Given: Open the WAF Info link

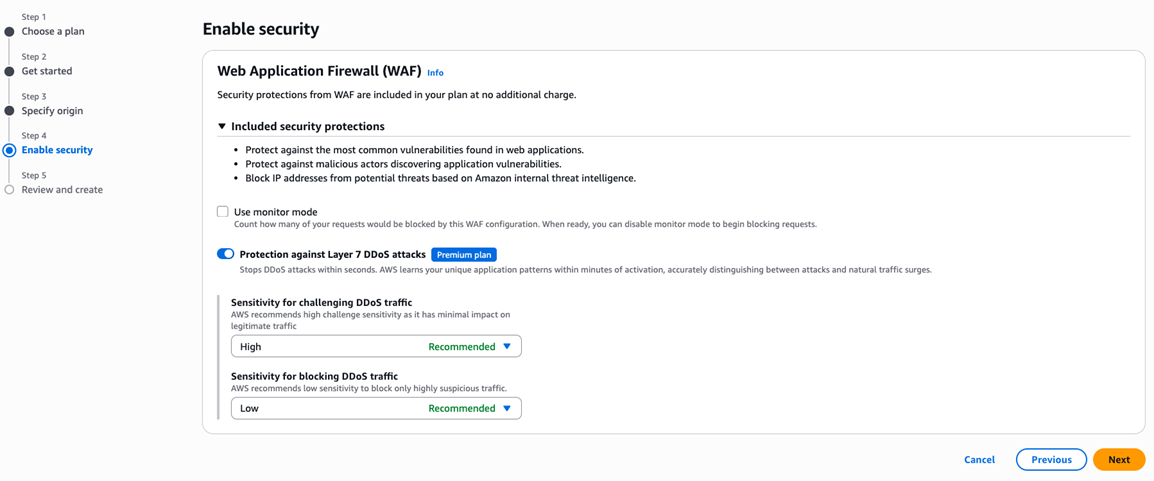Looking at the screenshot, I should coord(435,73).
